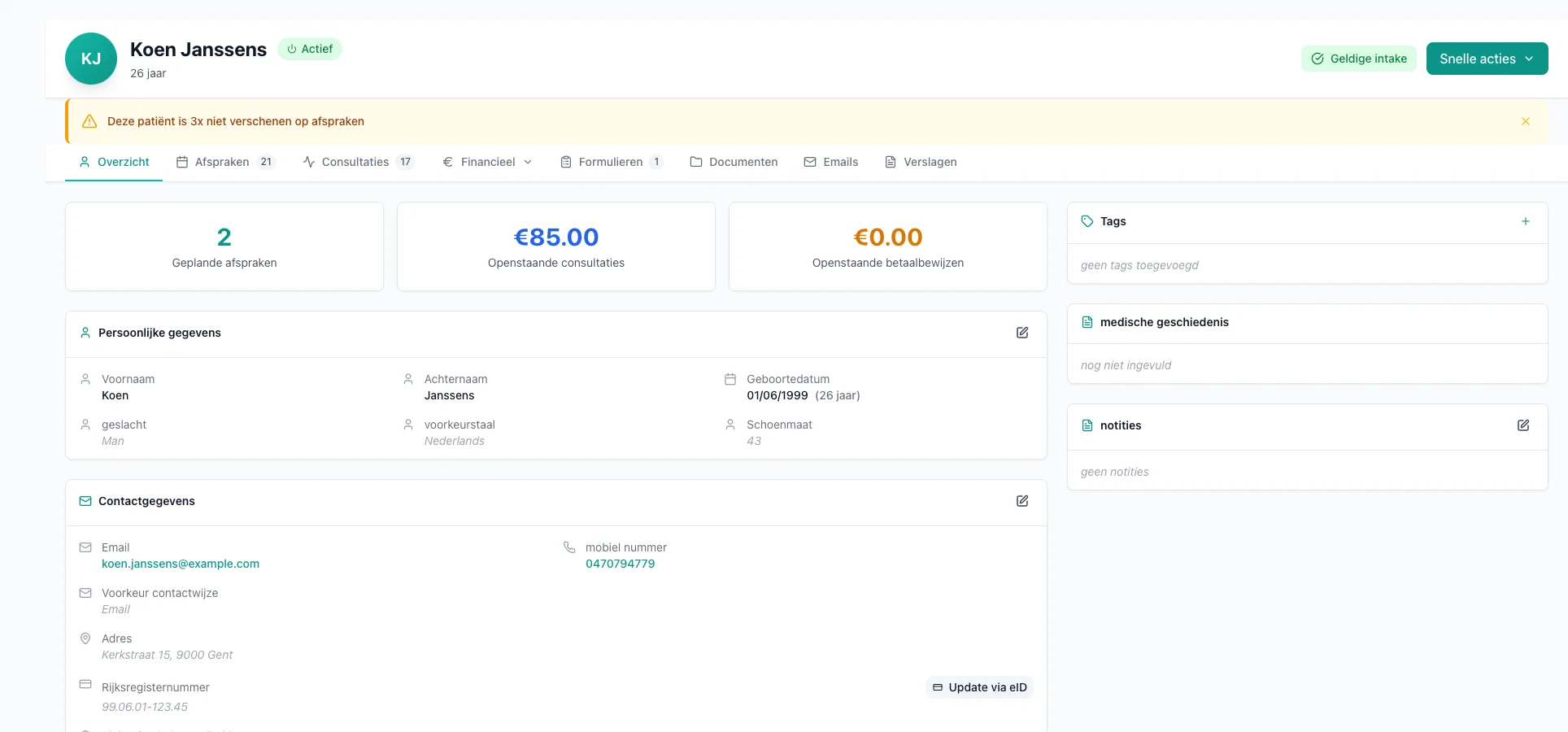Click the Achternaam value Janssens
The width and height of the screenshot is (1568, 732).
pyautogui.click(x=449, y=395)
